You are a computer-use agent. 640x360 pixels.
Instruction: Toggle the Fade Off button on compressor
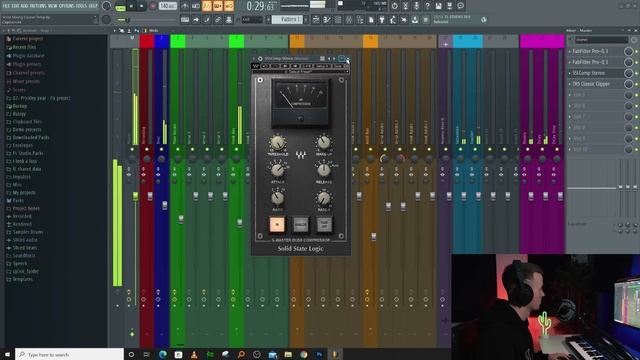tap(324, 224)
